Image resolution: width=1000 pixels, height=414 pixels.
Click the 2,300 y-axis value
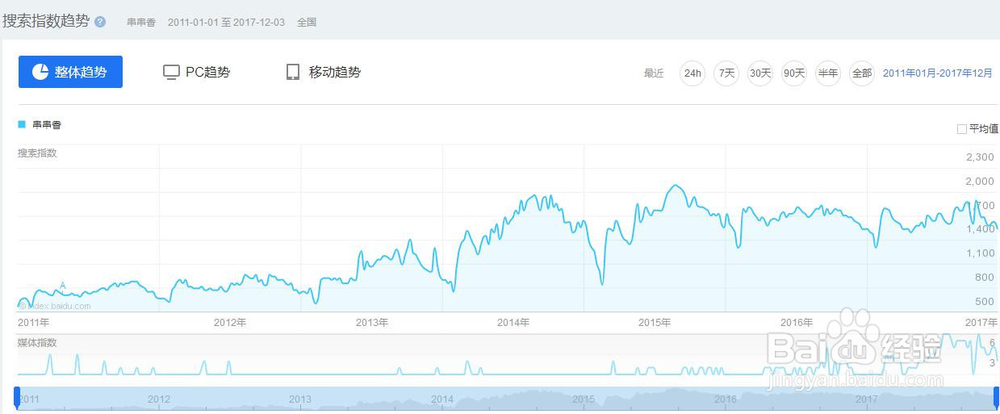(x=981, y=158)
